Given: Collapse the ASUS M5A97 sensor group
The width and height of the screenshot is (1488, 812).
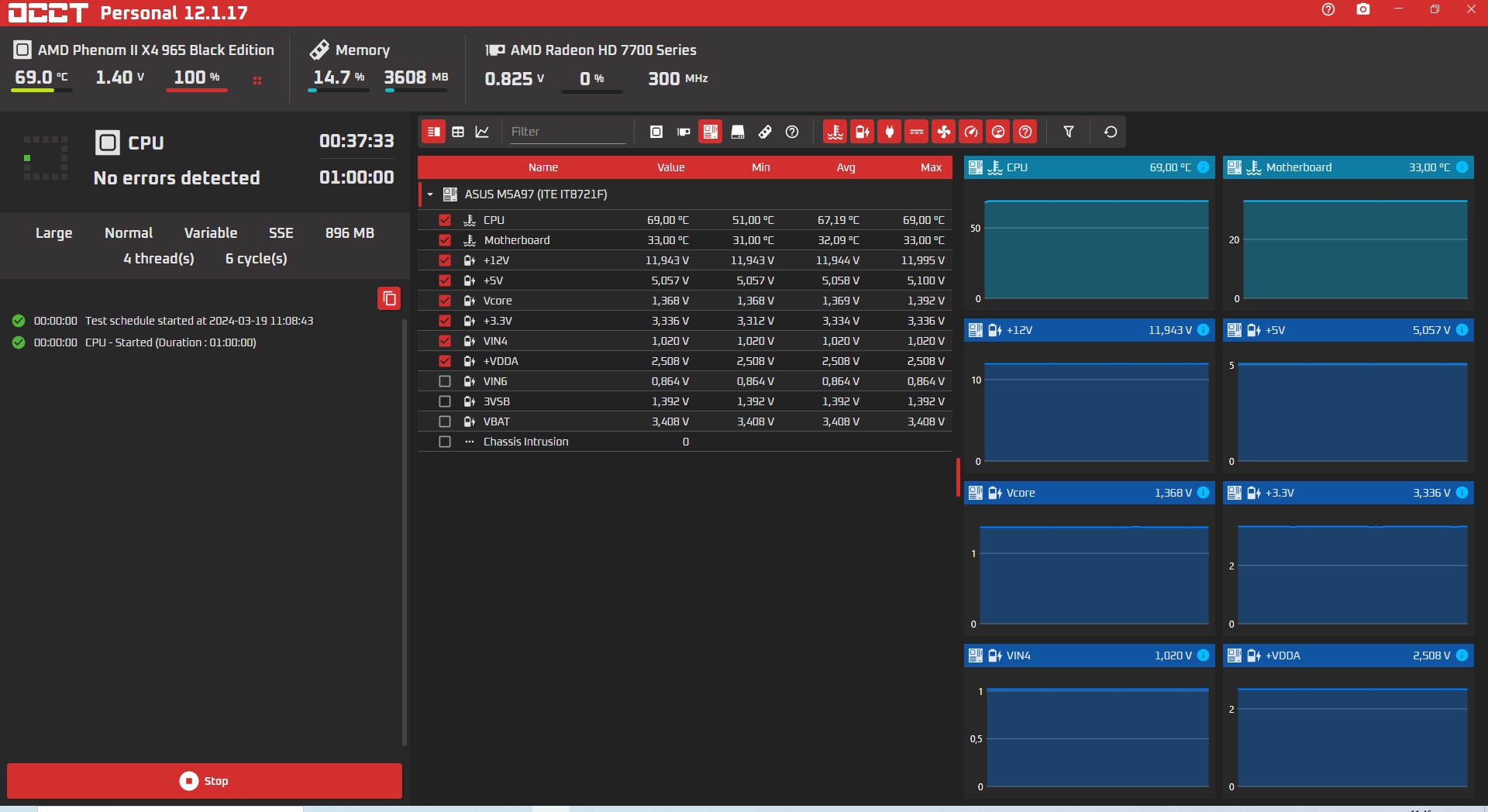Looking at the screenshot, I should 430,194.
